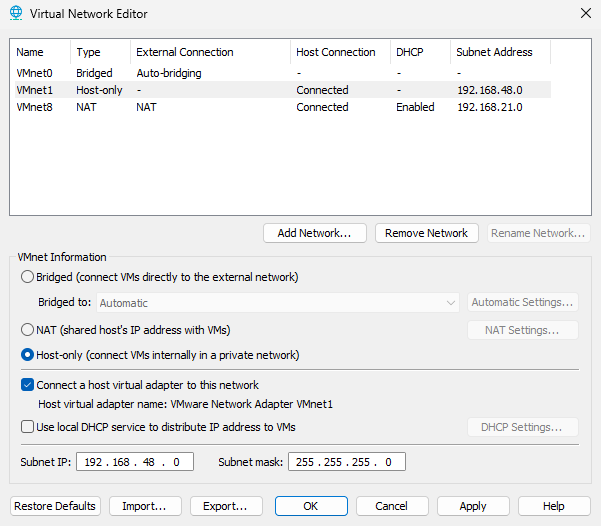Image resolution: width=601 pixels, height=526 pixels.
Task: Select the NAT shared IP radio option
Action: (27, 330)
